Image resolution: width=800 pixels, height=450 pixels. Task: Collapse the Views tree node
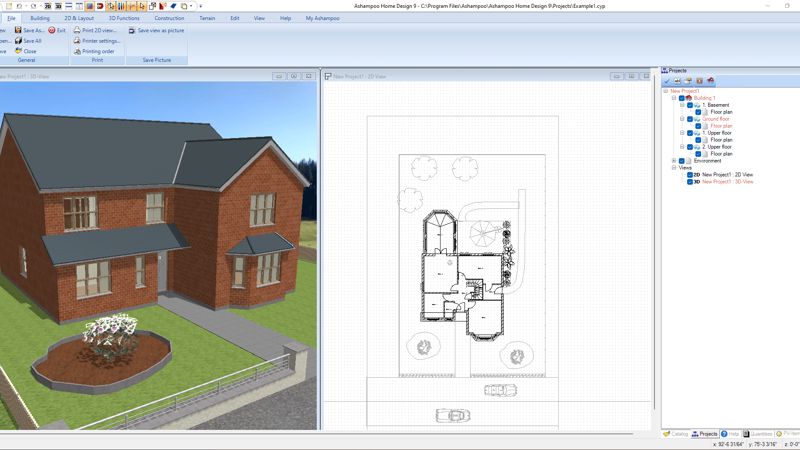pyautogui.click(x=673, y=167)
